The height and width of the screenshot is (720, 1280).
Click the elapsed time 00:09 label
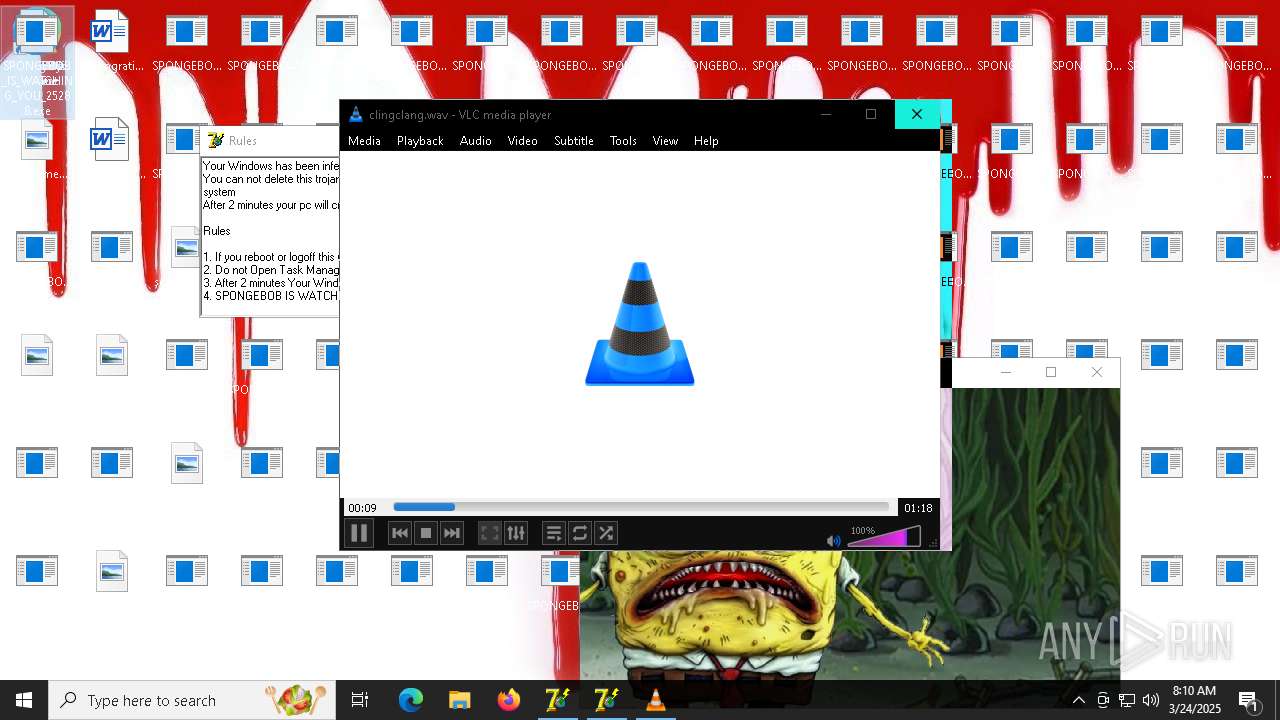pyautogui.click(x=362, y=508)
